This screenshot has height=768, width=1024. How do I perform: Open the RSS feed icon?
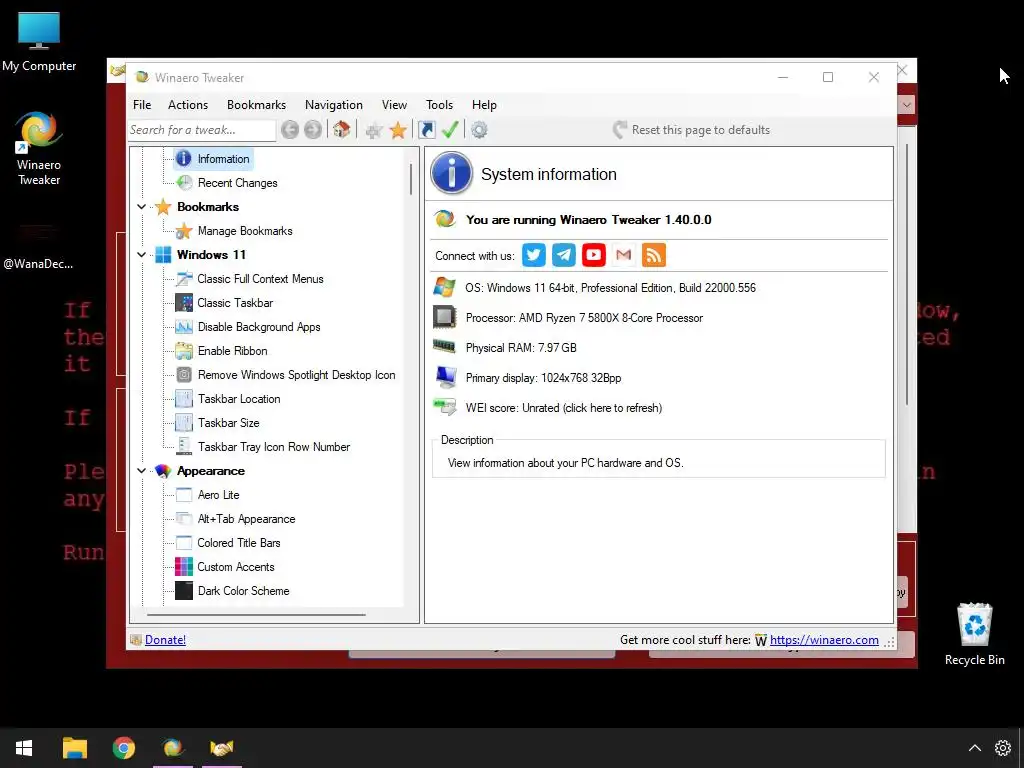[x=654, y=255]
